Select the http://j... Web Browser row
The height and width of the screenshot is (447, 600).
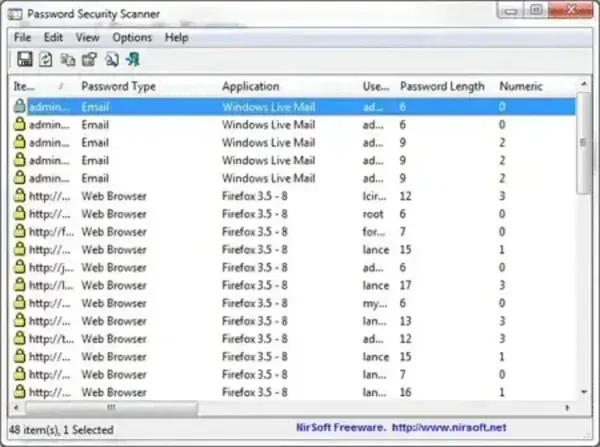tap(293, 267)
